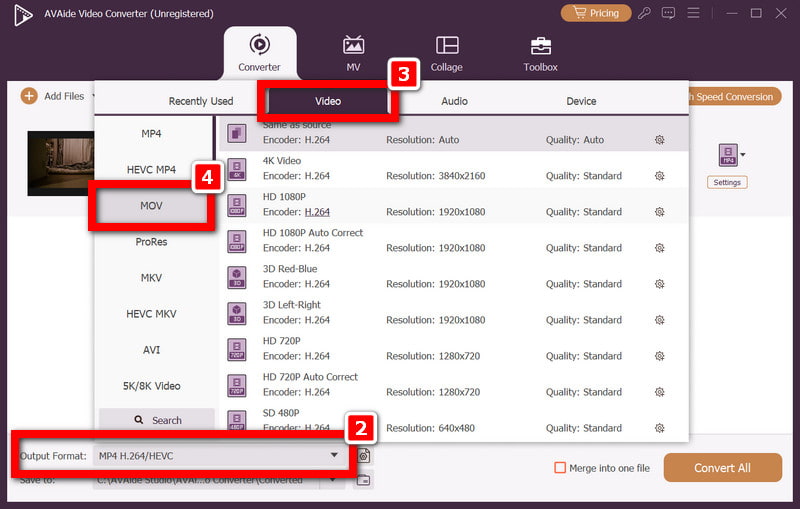
Task: Open the Toolbox tab
Action: coord(540,53)
